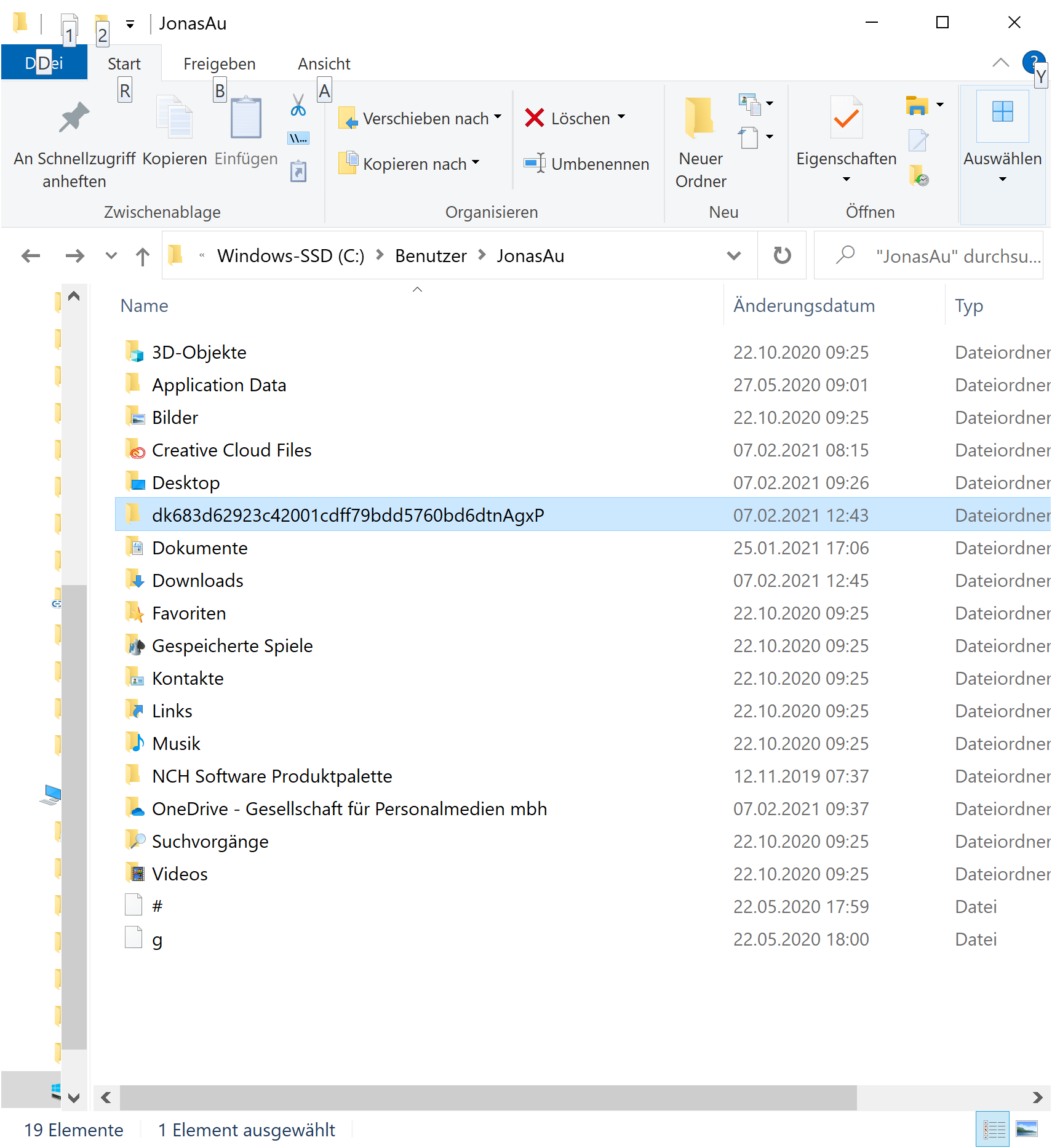Switch to large thumbnails view icon
The image size is (1052, 1148).
(1026, 1130)
